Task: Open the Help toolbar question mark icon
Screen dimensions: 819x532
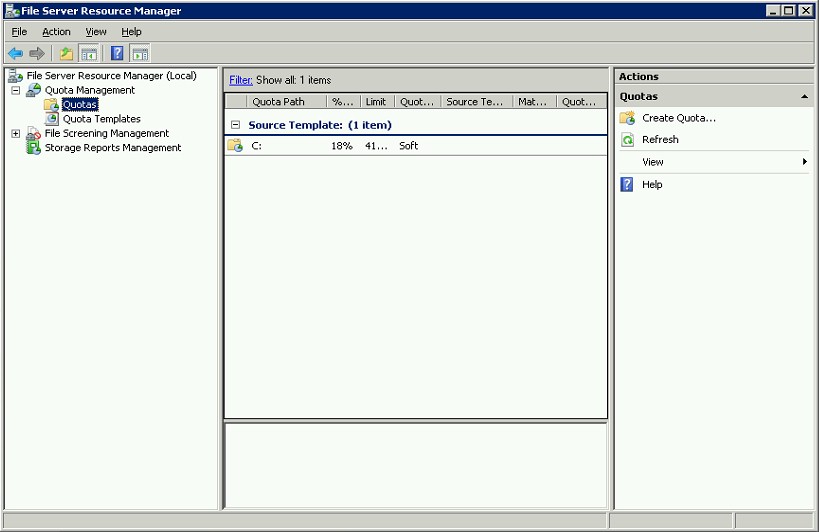Action: pyautogui.click(x=118, y=53)
